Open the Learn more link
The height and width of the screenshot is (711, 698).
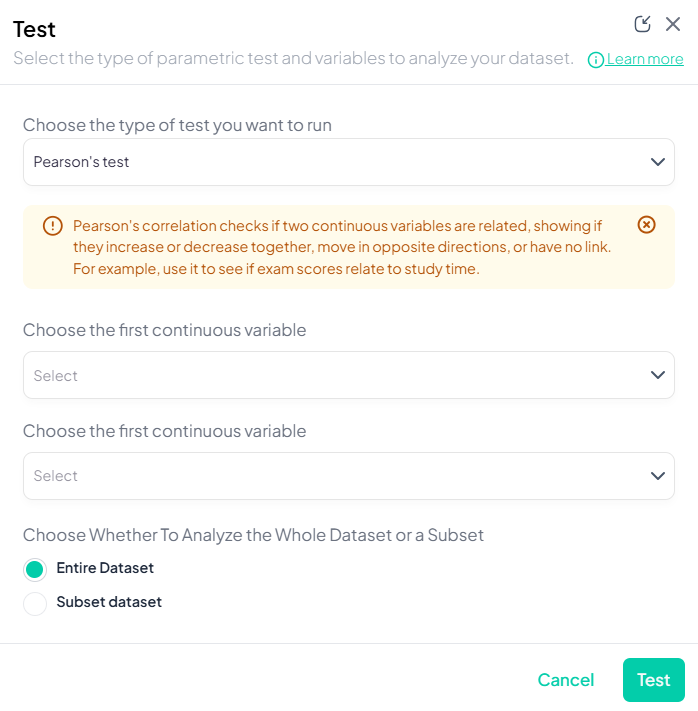[x=645, y=59]
